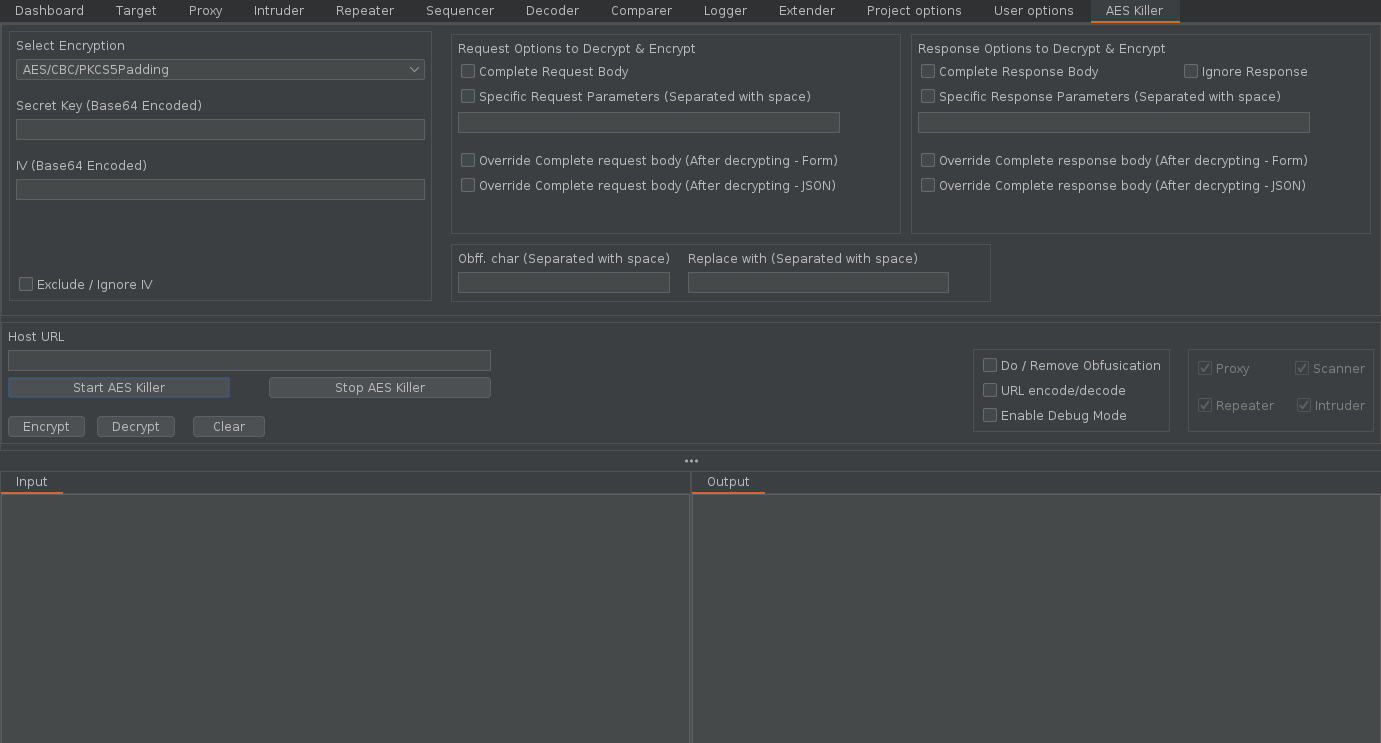Enable Do / Remove Obfusication checkbox

pos(990,365)
